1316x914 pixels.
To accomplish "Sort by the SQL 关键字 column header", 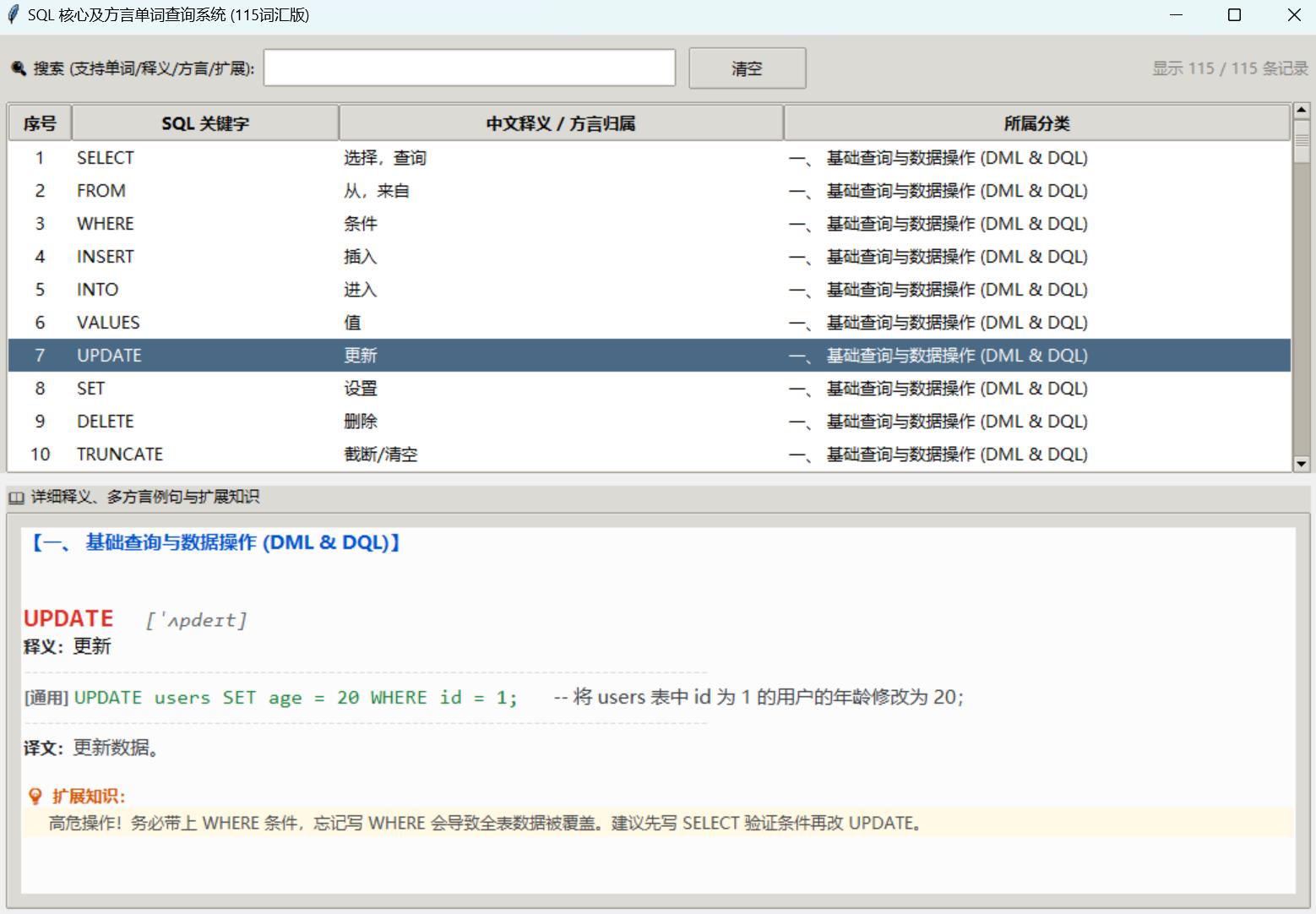I will pyautogui.click(x=205, y=123).
